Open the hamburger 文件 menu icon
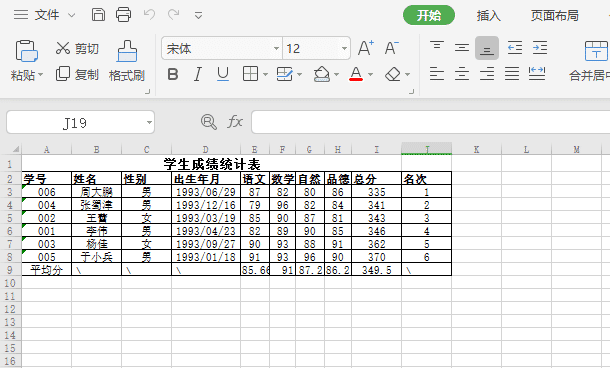Screen dimensions: 610x368 point(21,15)
